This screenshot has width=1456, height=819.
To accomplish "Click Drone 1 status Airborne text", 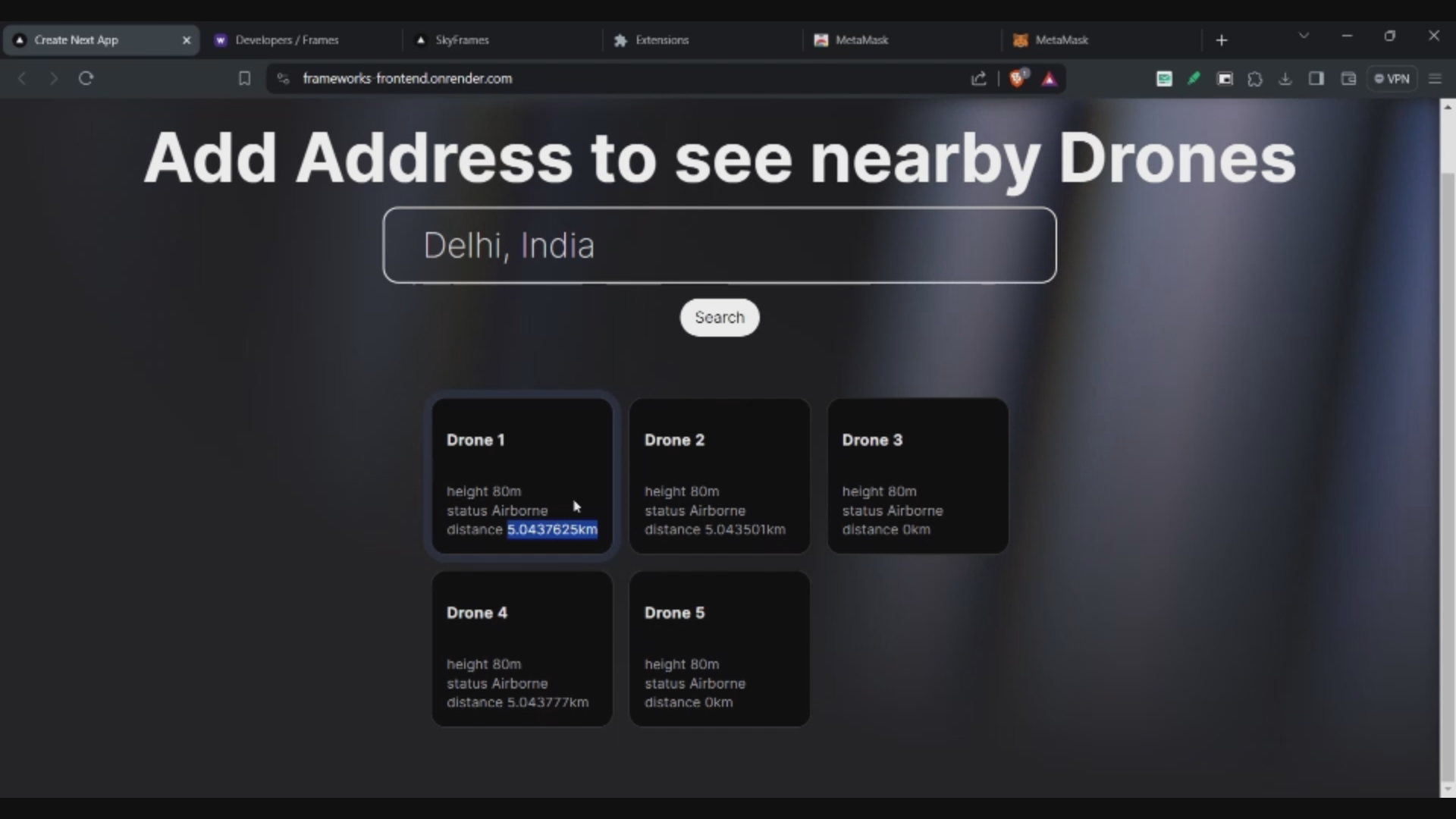I will 497,510.
